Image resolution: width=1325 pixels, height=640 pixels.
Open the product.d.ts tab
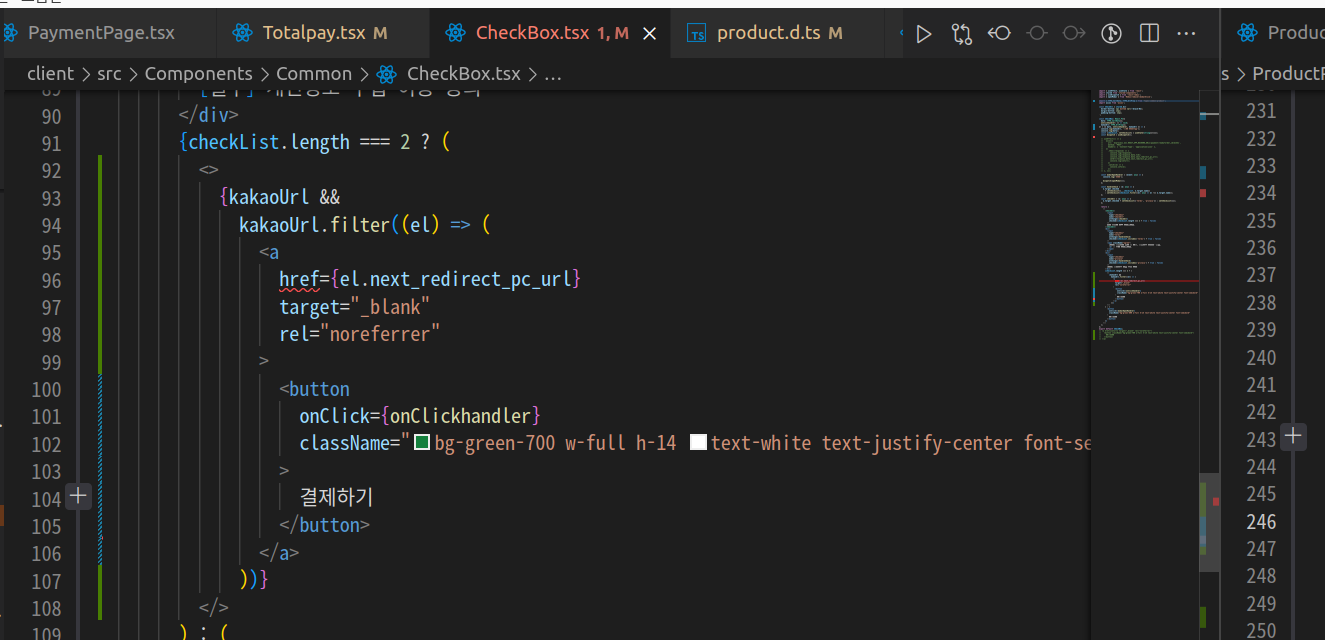(779, 33)
